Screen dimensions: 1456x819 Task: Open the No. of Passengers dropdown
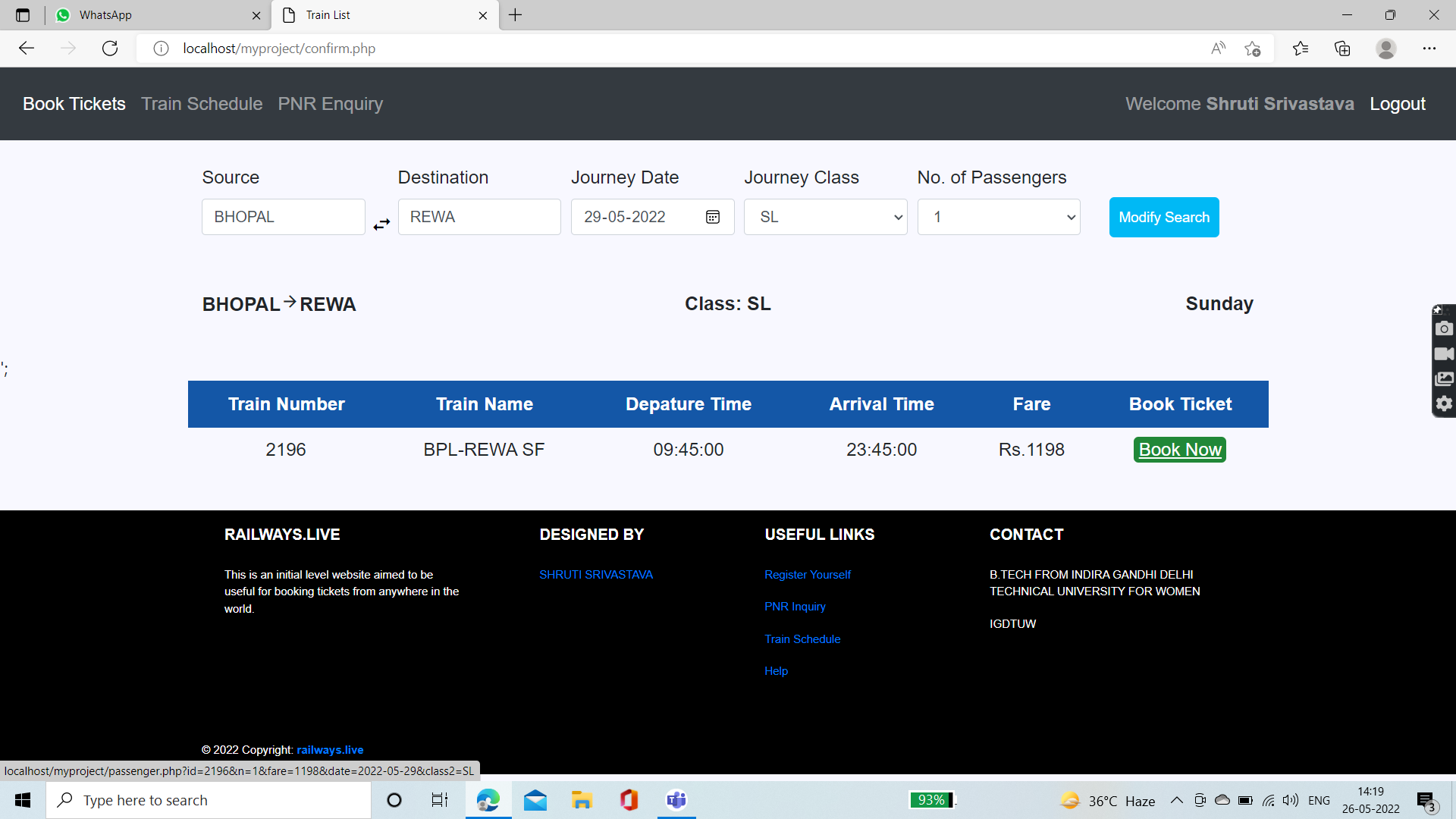999,217
